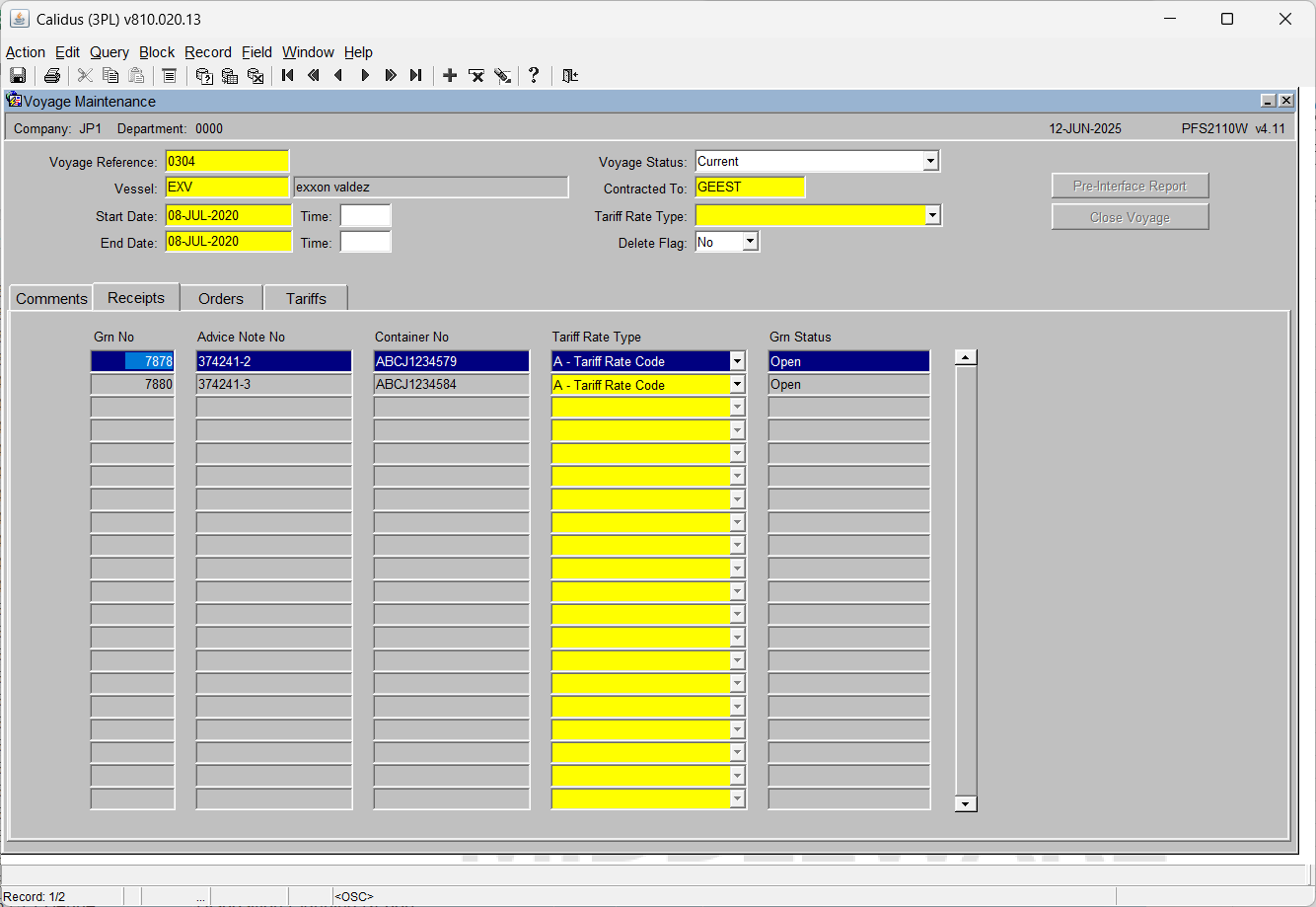Expand the Voyage Status dropdown

(x=930, y=161)
